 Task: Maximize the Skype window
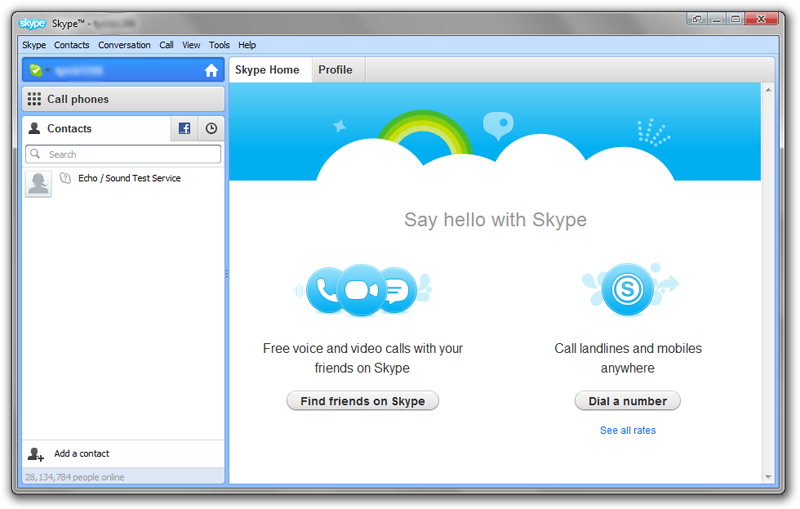click(735, 19)
